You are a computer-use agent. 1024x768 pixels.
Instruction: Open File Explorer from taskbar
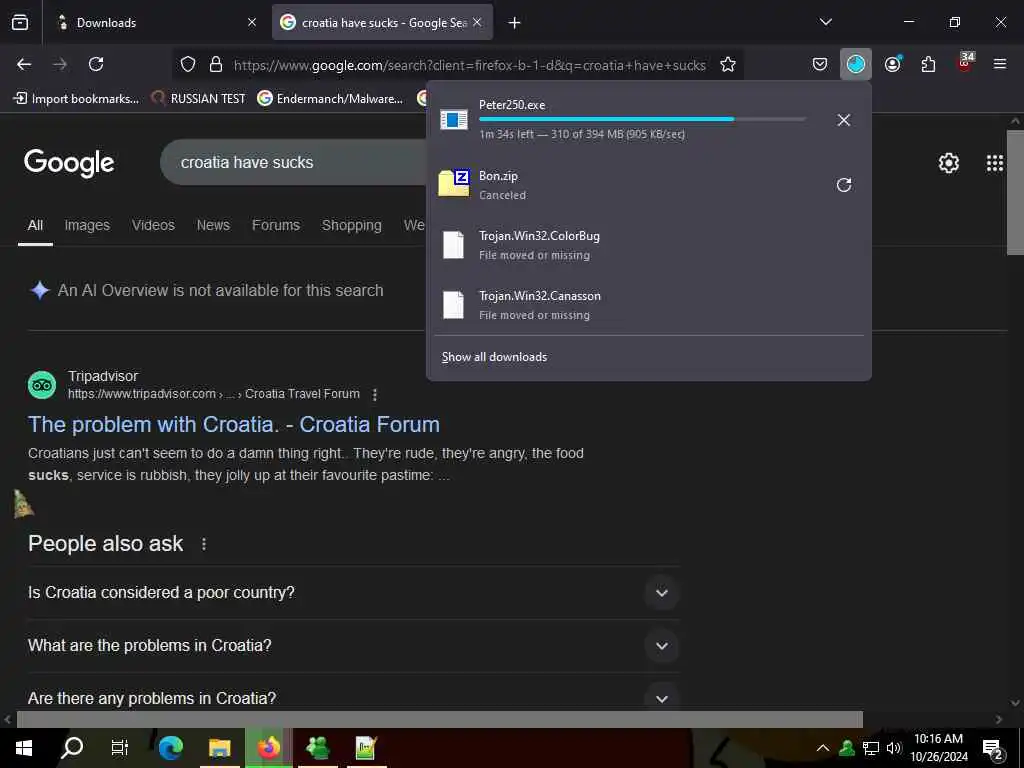coord(219,748)
